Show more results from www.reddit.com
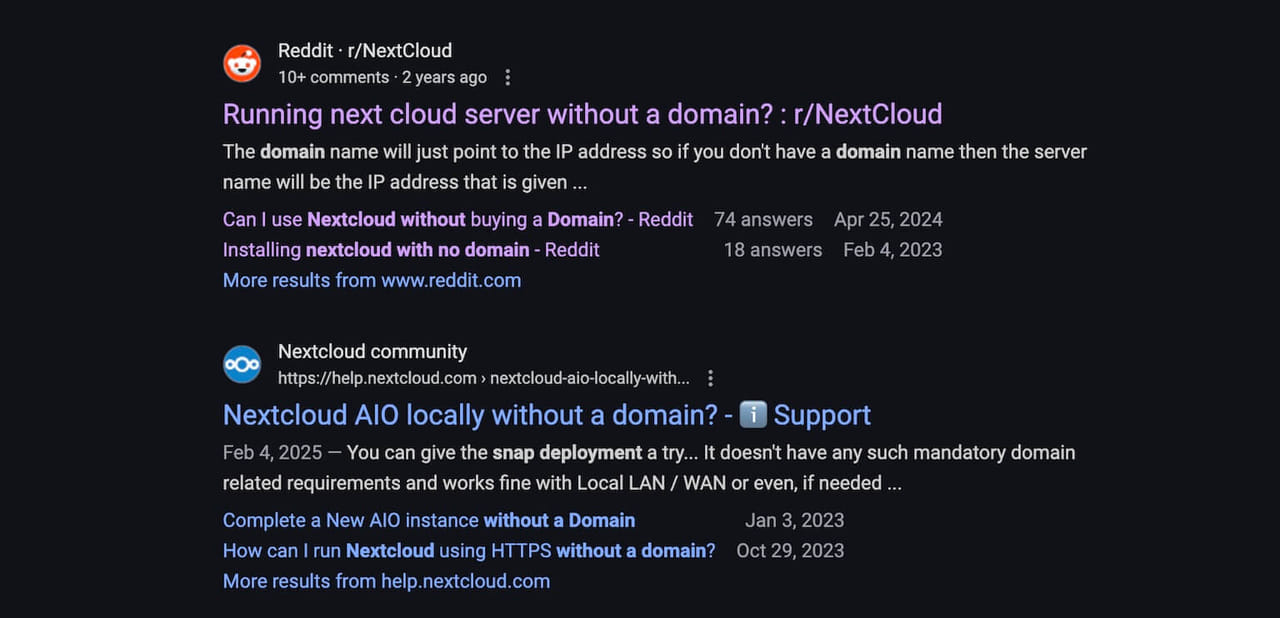This screenshot has height=618, width=1280. tap(371, 280)
